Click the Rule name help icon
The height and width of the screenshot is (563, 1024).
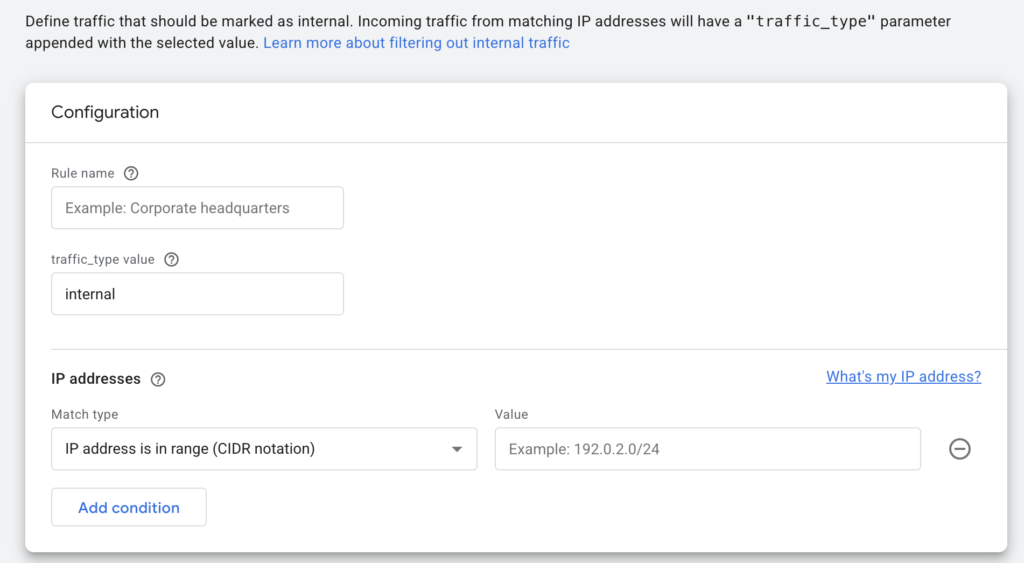tap(131, 173)
